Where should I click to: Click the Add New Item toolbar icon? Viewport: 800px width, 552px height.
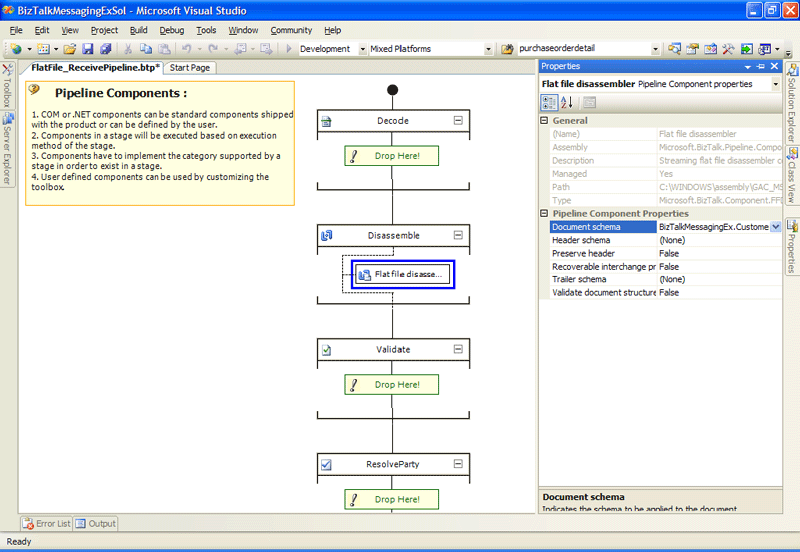pos(44,49)
